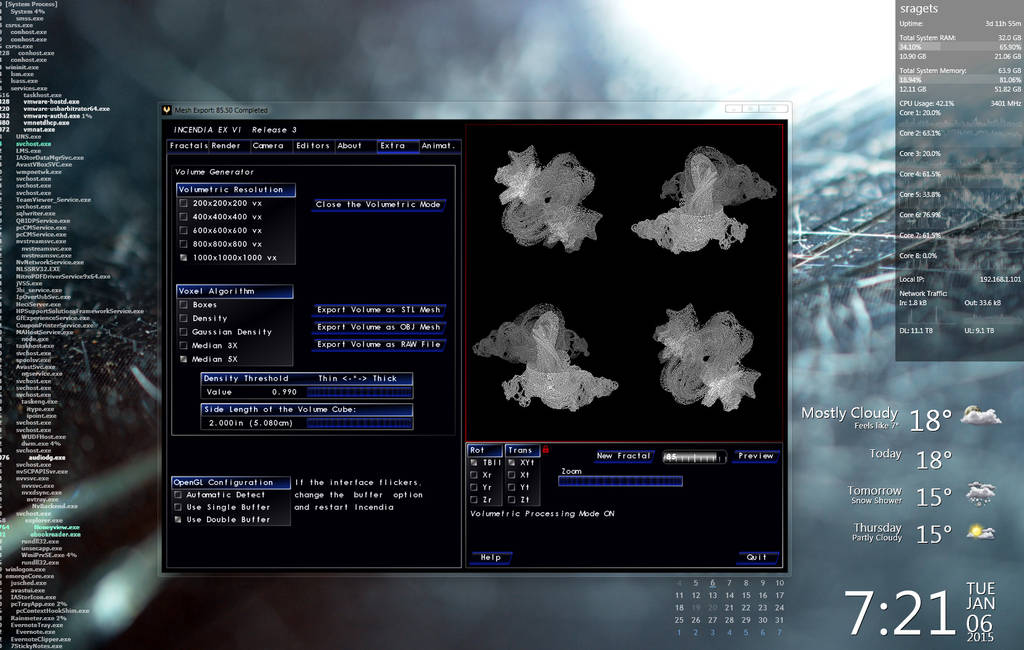1024x650 pixels.
Task: Click the Rot header button
Action: 485,451
